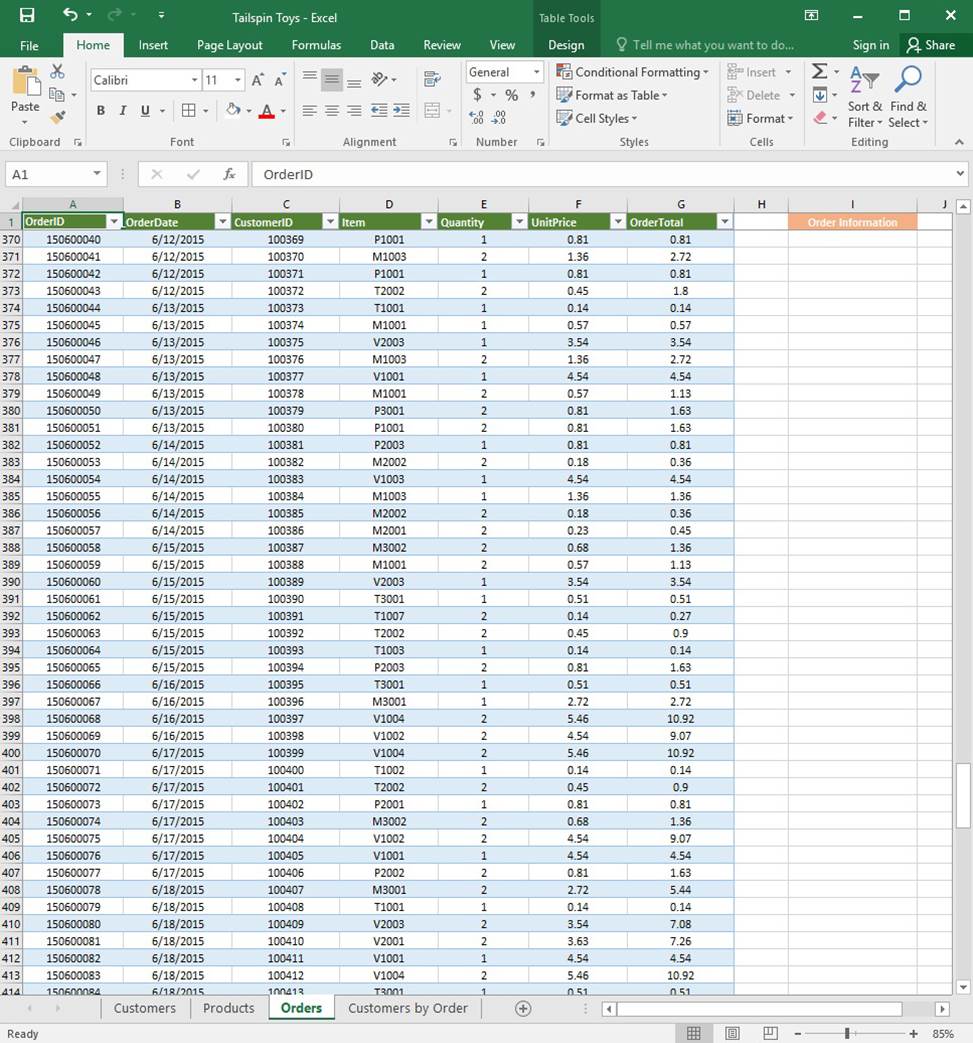Viewport: 973px width, 1043px height.
Task: Expand the OrderDate column filter dropdown
Action: coord(222,222)
